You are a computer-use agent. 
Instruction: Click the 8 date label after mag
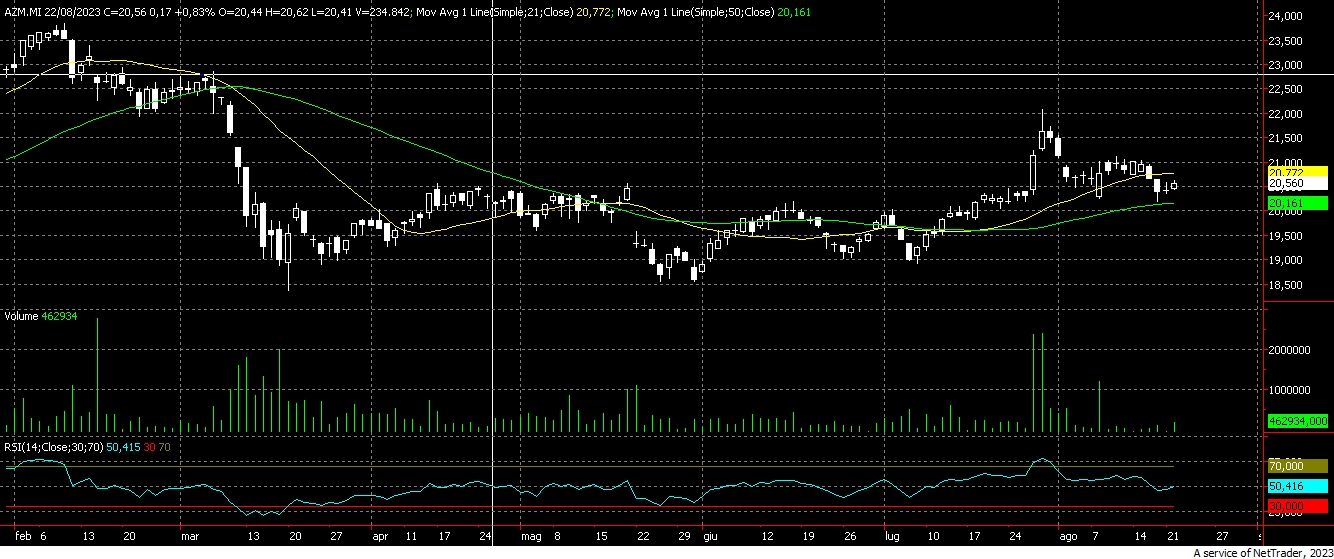pyautogui.click(x=558, y=536)
